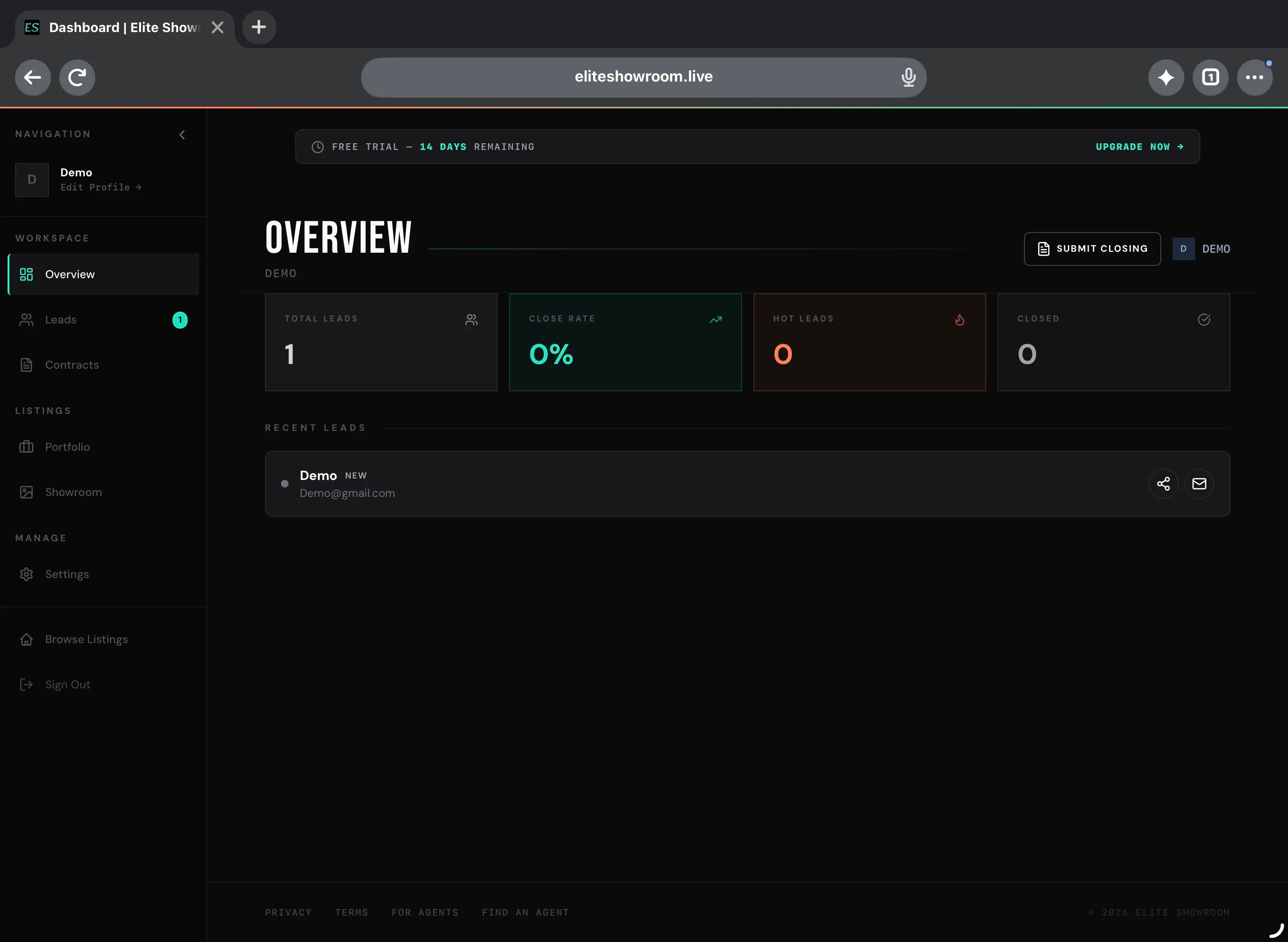The height and width of the screenshot is (942, 1288).
Task: Open the browser tab switcher showing 1
Action: pos(1211,77)
